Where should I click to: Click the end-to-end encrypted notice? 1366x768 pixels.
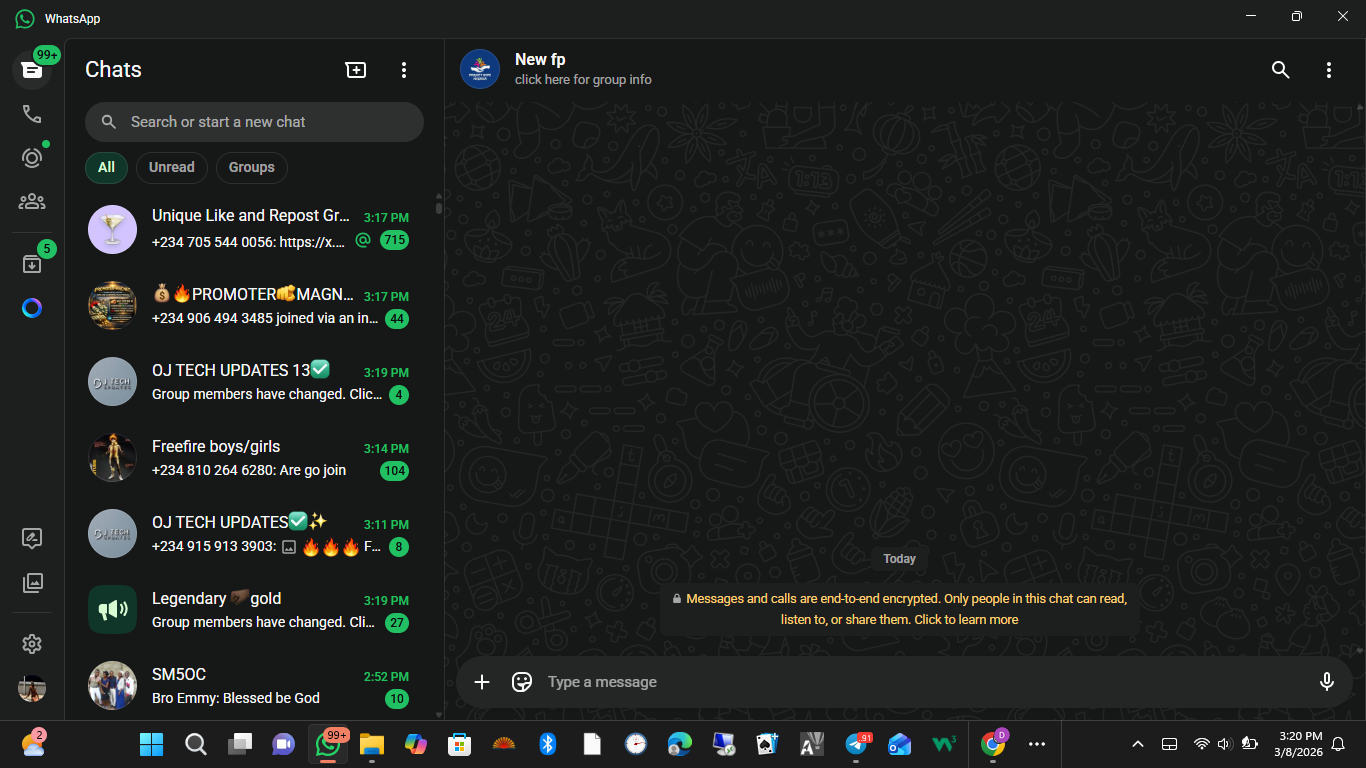pos(899,609)
